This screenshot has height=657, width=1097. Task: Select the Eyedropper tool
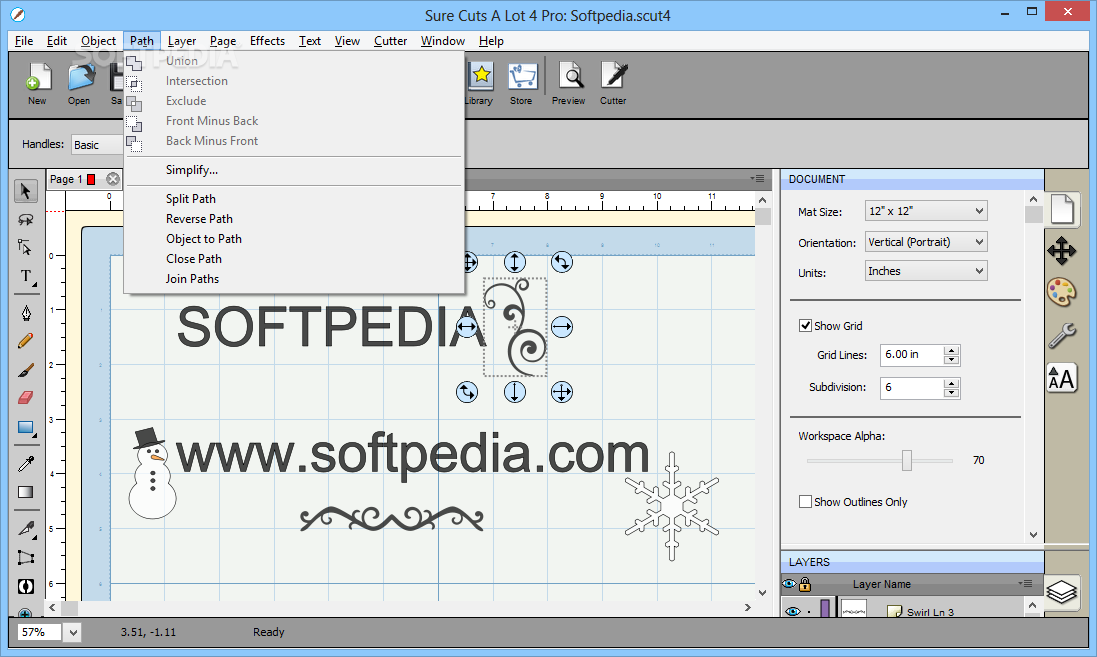click(26, 463)
